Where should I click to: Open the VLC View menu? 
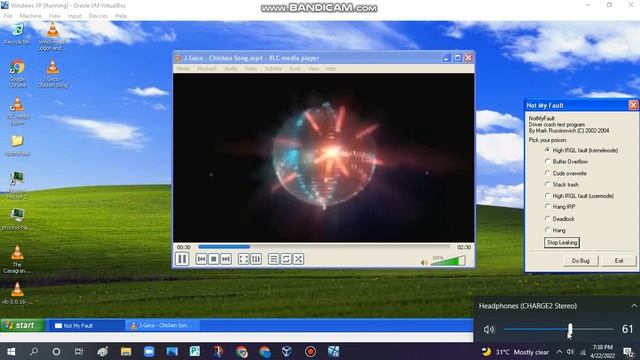pyautogui.click(x=313, y=69)
